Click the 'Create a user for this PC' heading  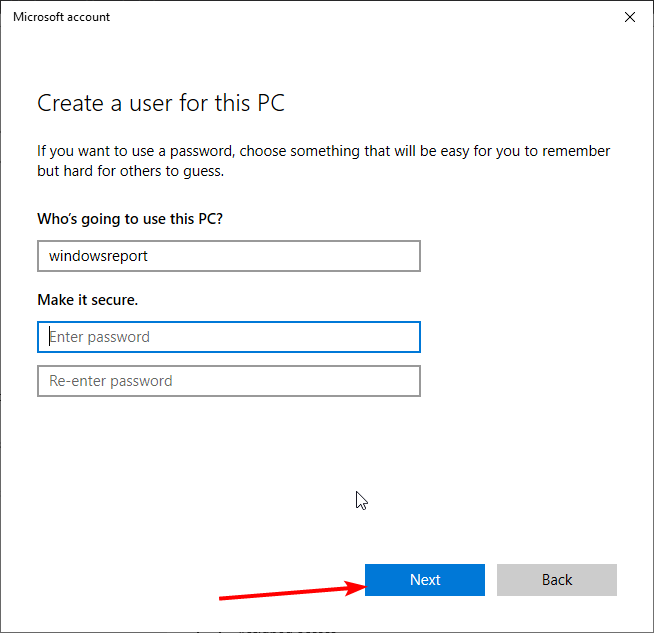click(x=161, y=104)
